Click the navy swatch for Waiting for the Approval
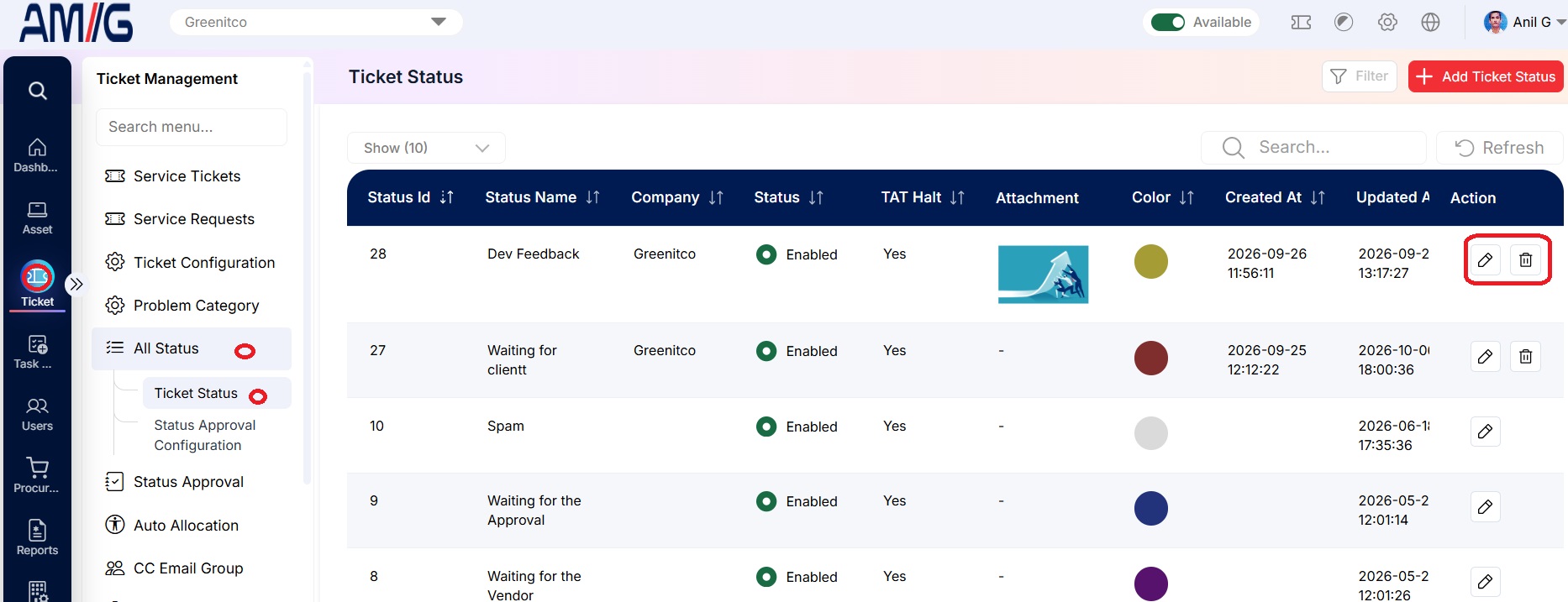Viewport: 1568px width, 602px height. point(1151,508)
